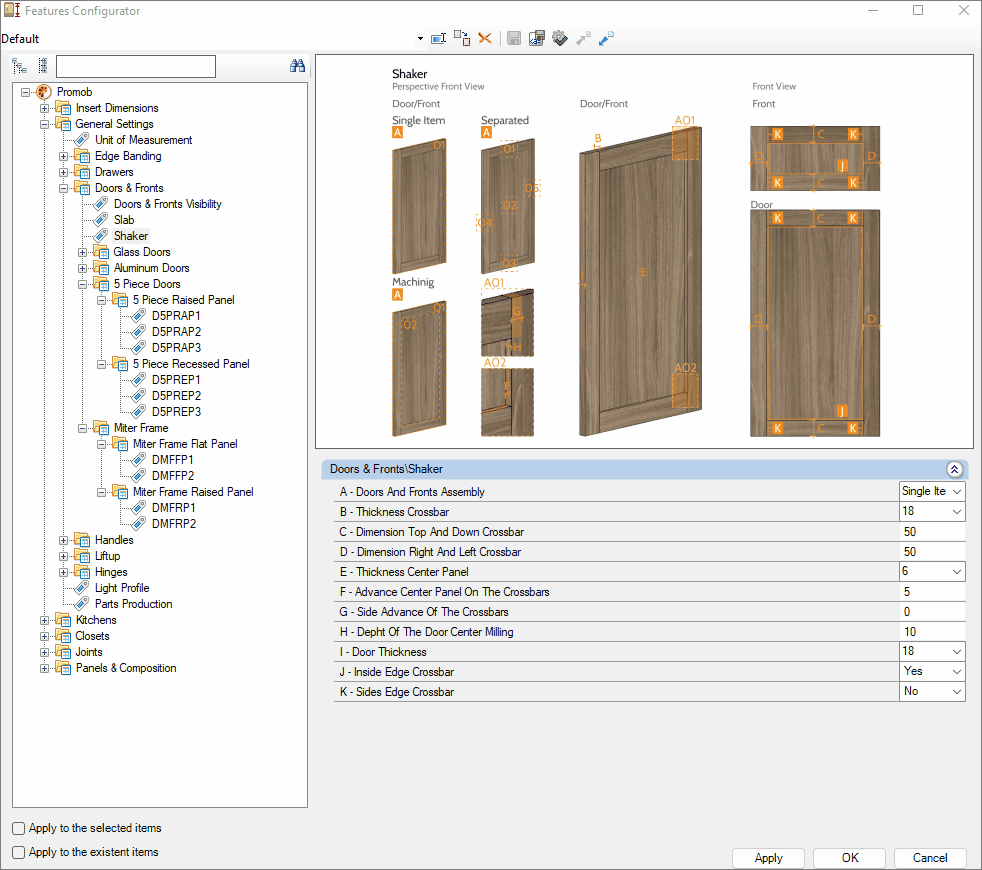Select D5PRAP3 tree entry
982x870 pixels.
tap(176, 348)
